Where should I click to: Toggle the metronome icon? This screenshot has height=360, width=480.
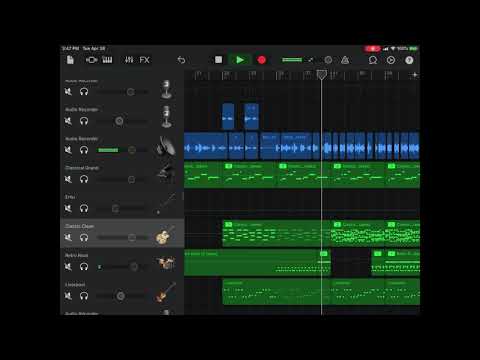[x=345, y=60]
